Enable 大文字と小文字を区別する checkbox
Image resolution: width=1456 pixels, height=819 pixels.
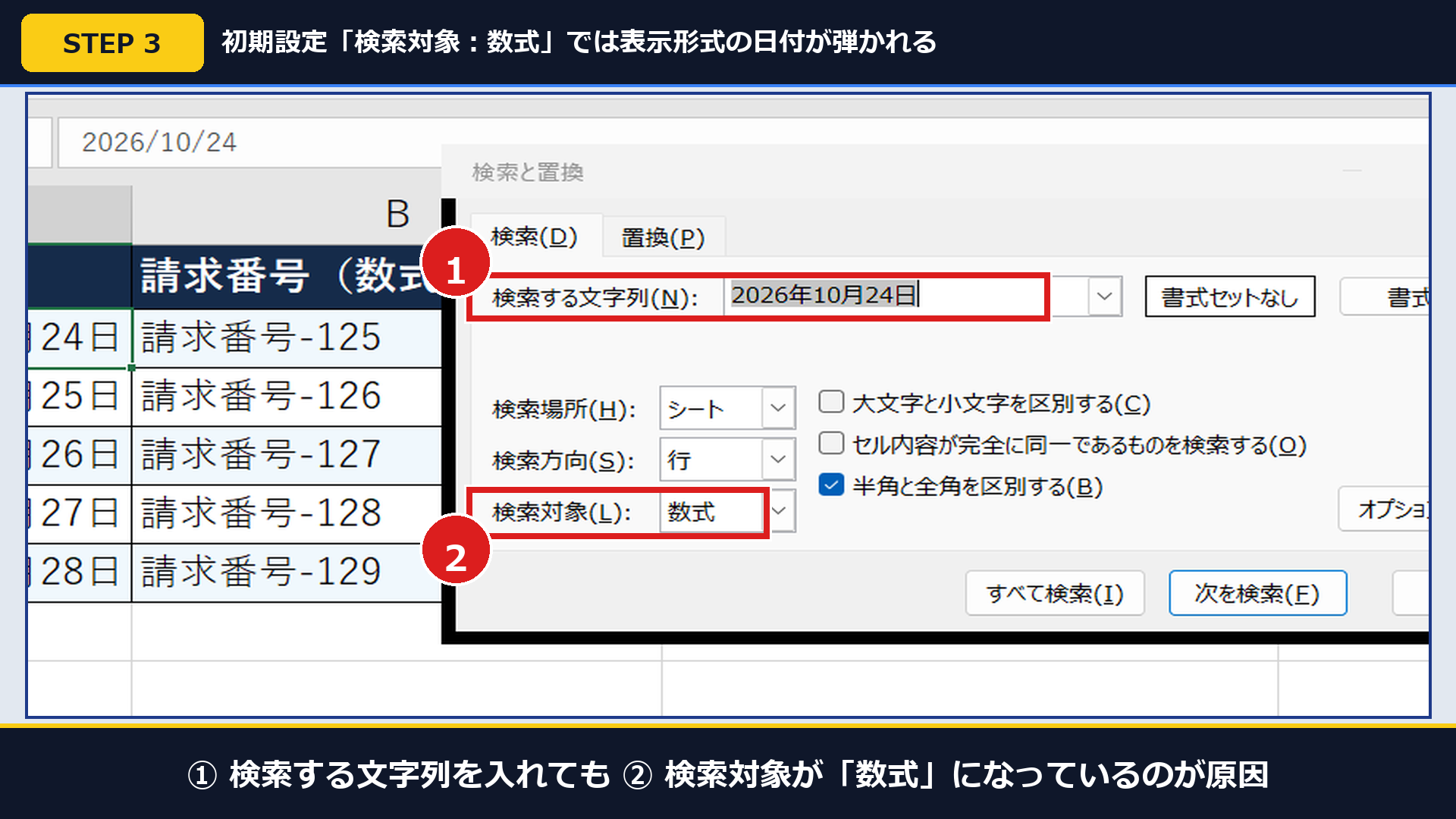click(x=831, y=402)
